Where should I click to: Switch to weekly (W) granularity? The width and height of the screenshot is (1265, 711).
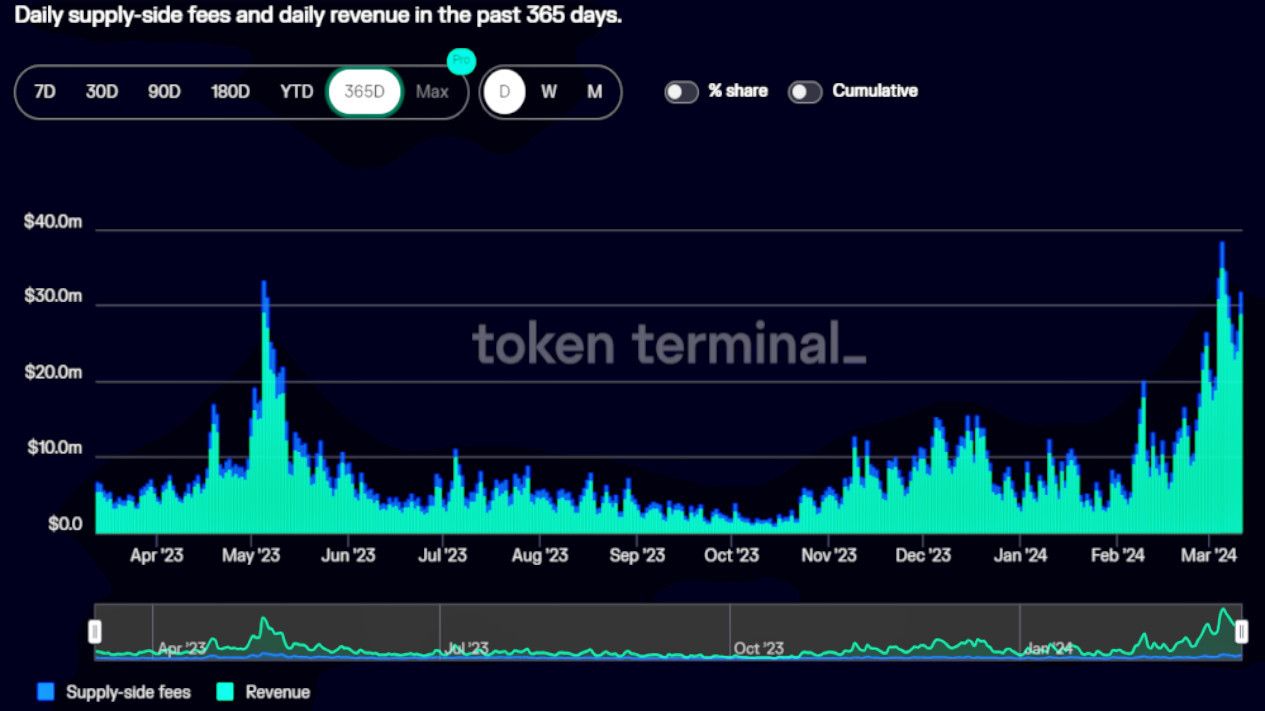click(x=549, y=92)
